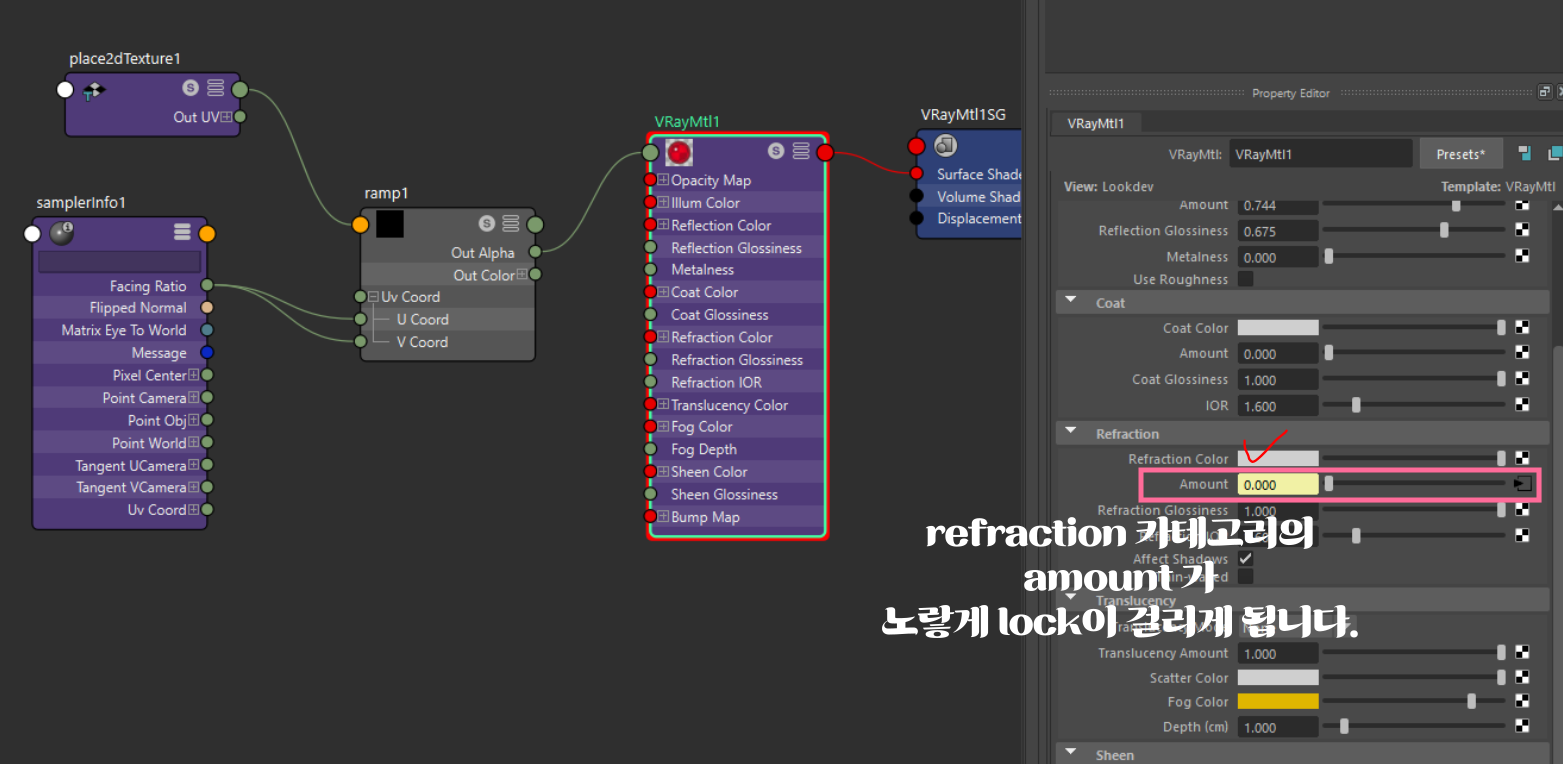The height and width of the screenshot is (764, 1563).
Task: Expand Fog Color attribute on VRayMtl1 node
Action: (x=663, y=427)
